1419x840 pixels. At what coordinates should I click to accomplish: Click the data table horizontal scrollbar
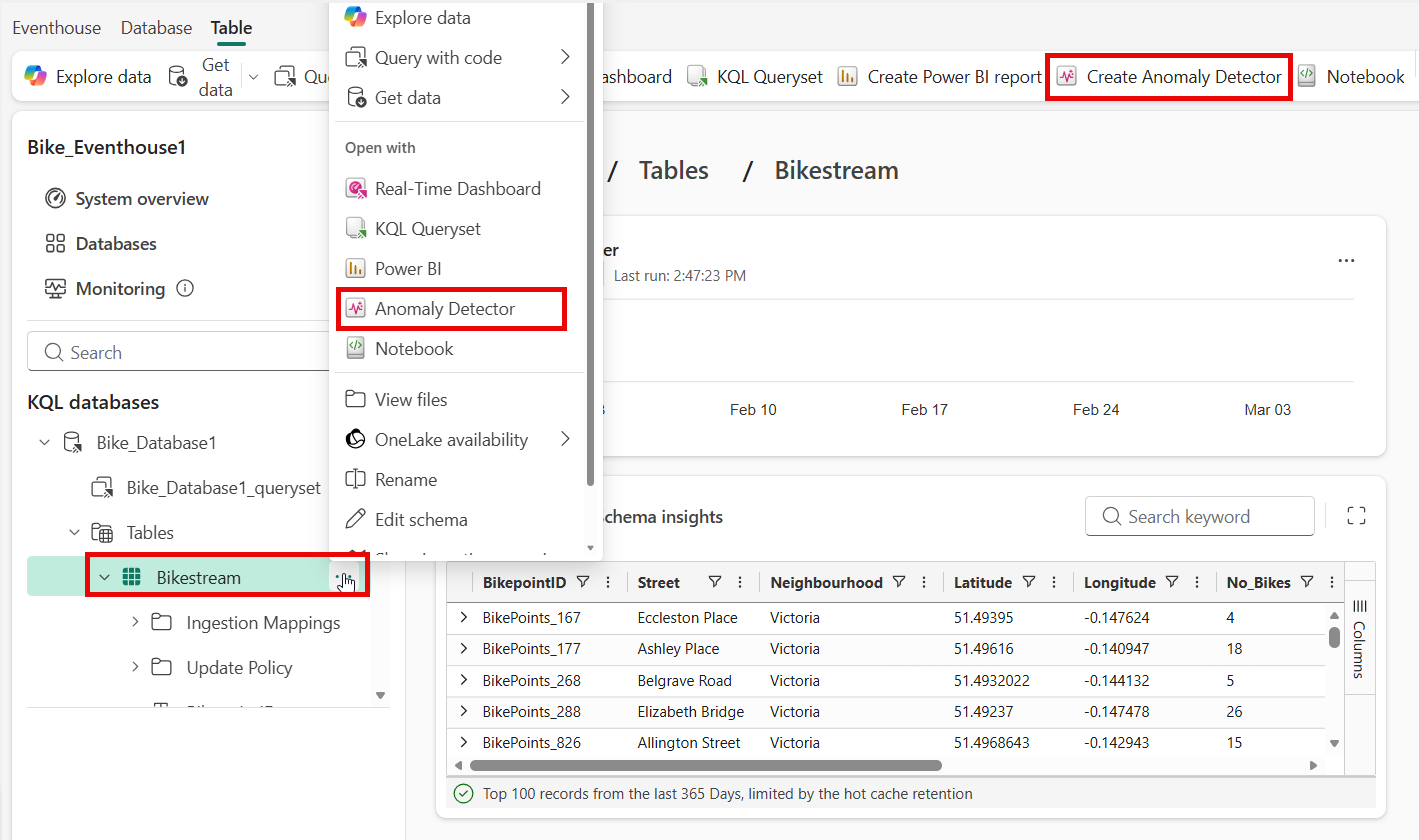click(705, 765)
